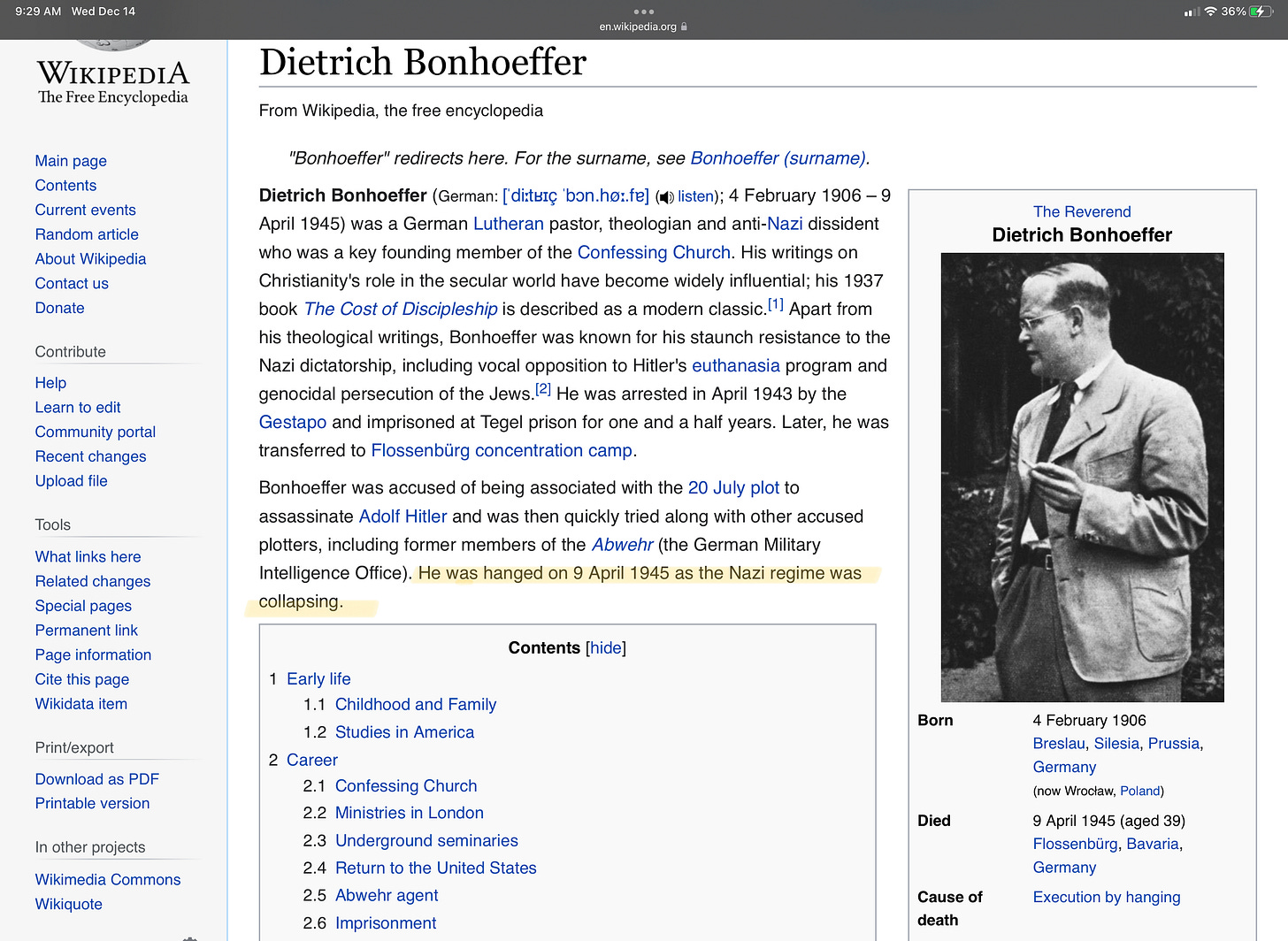The image size is (1288, 941).
Task: Open the Adolf Hitler link
Action: pyautogui.click(x=402, y=516)
